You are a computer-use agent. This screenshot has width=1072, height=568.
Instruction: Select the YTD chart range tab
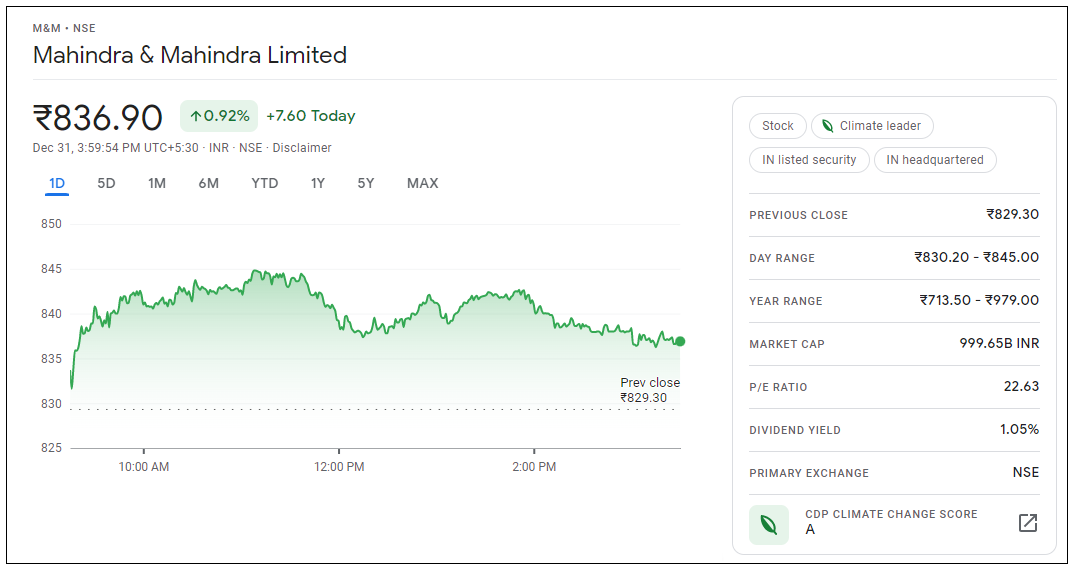pos(265,183)
